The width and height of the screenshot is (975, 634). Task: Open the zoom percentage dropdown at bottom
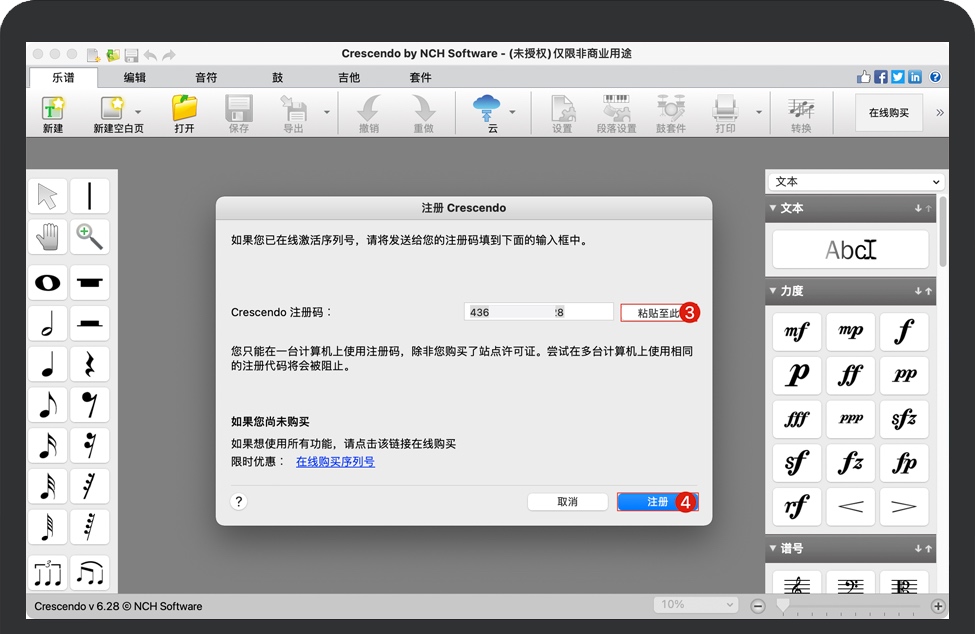(696, 604)
